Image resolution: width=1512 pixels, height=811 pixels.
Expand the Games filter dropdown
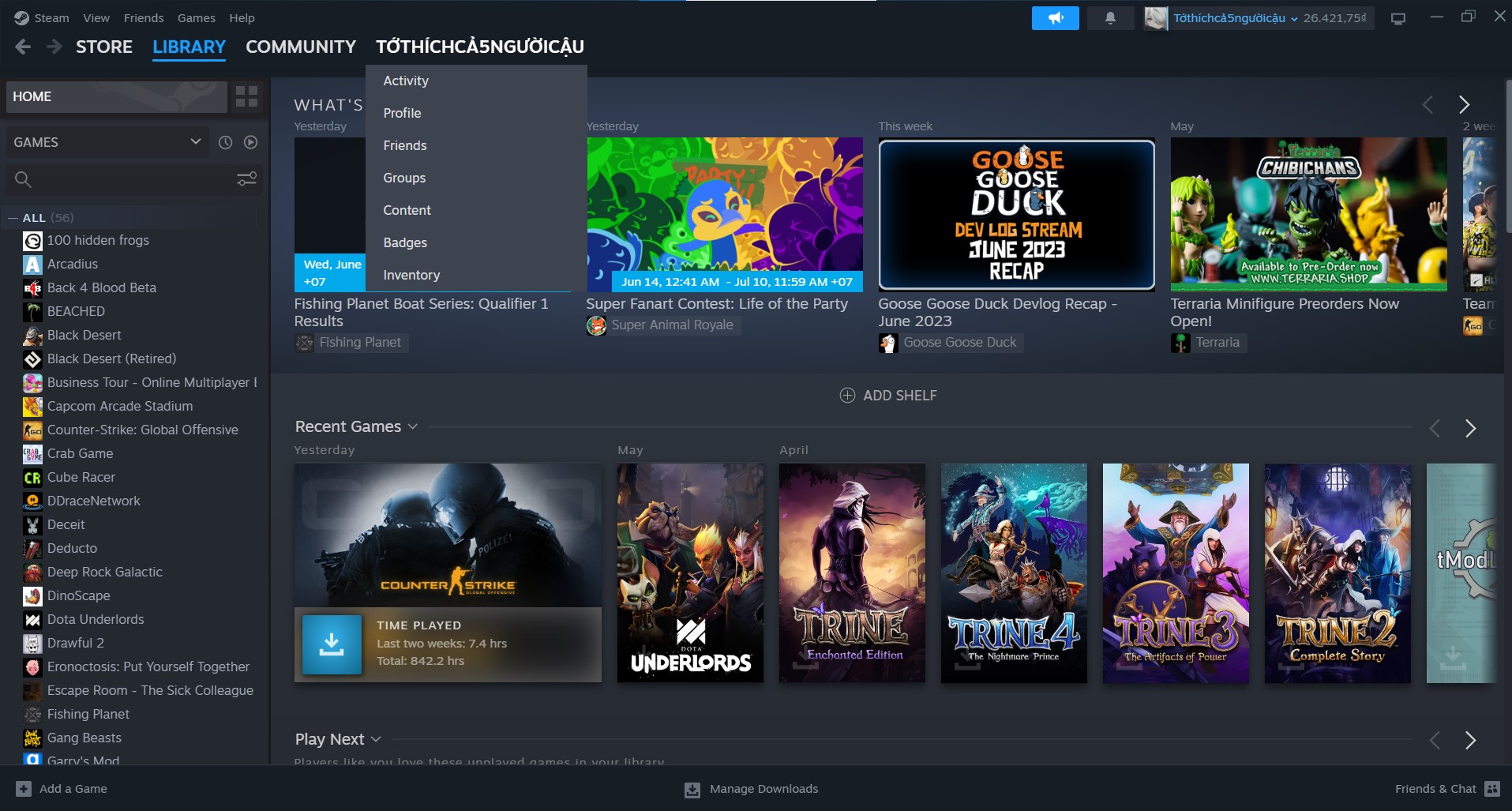107,142
